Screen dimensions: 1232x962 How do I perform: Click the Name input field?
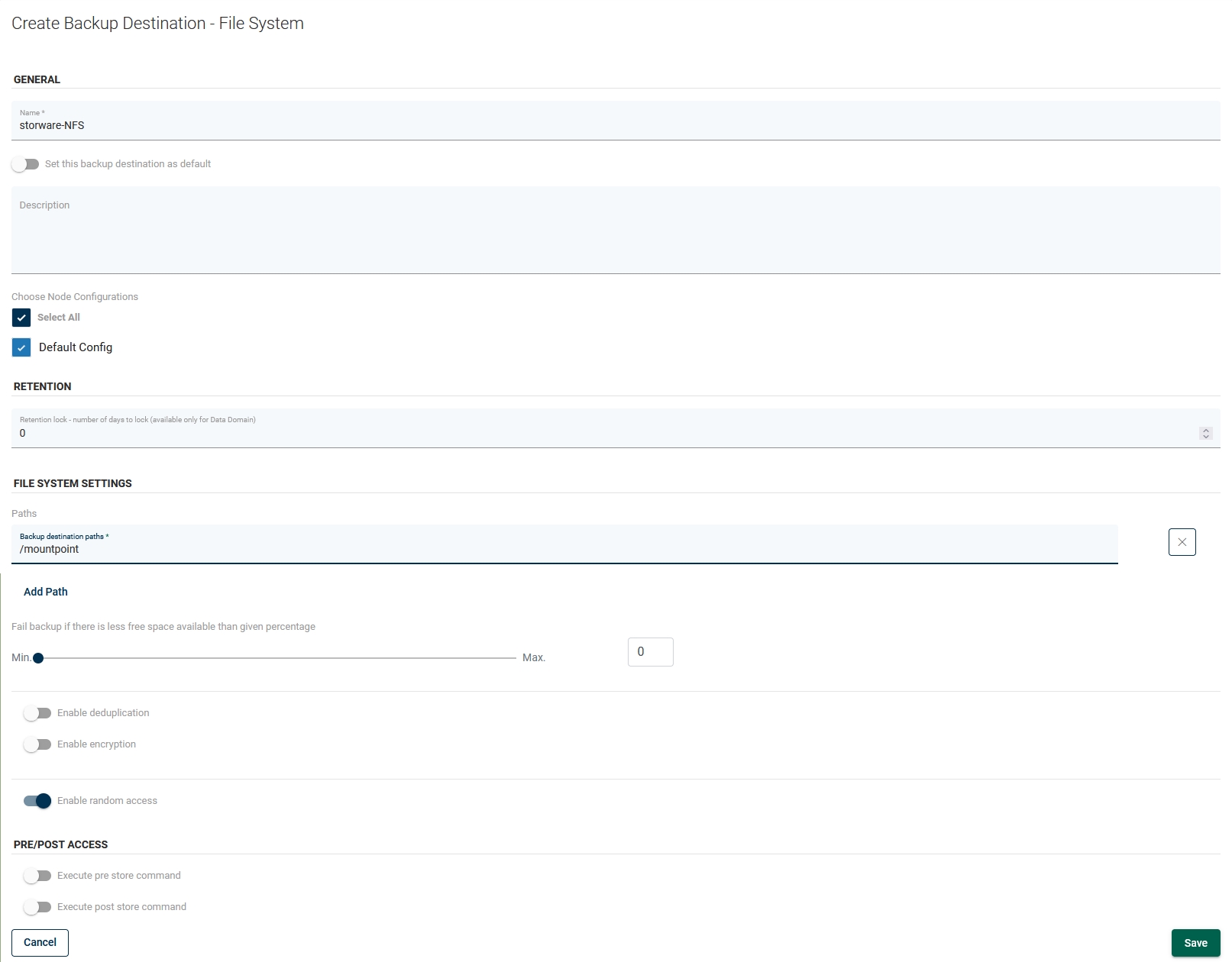tap(611, 125)
